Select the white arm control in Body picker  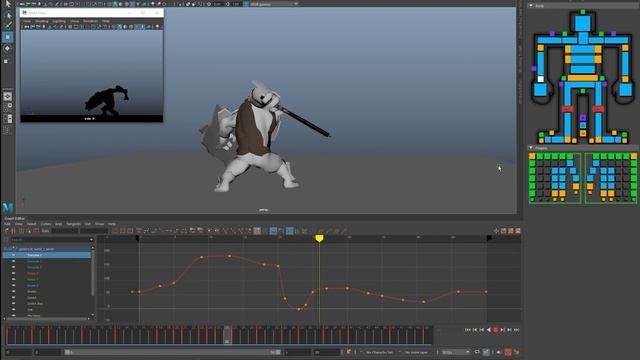[x=541, y=79]
